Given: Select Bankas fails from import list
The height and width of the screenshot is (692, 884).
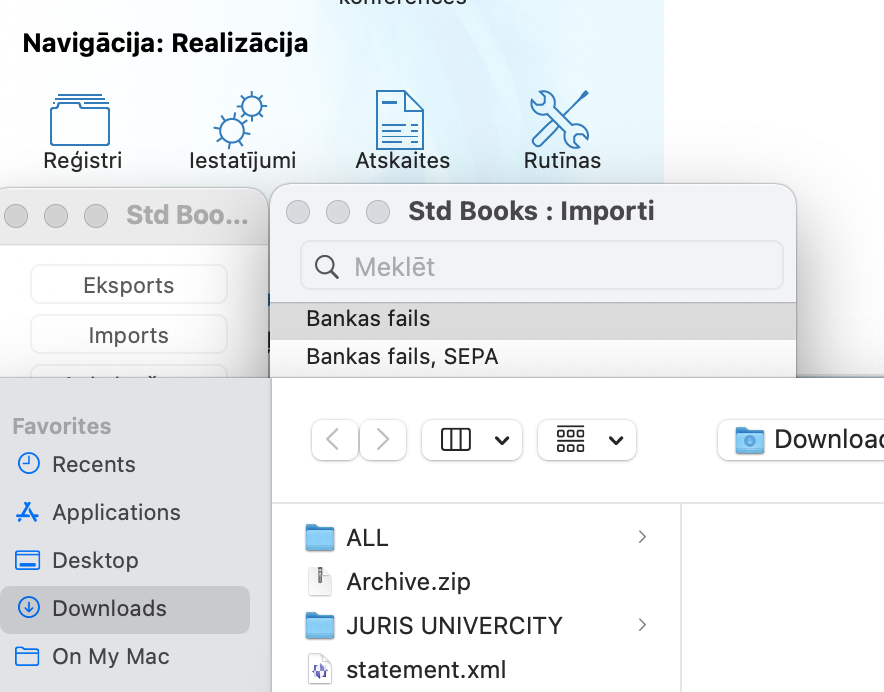Looking at the screenshot, I should click(x=368, y=319).
